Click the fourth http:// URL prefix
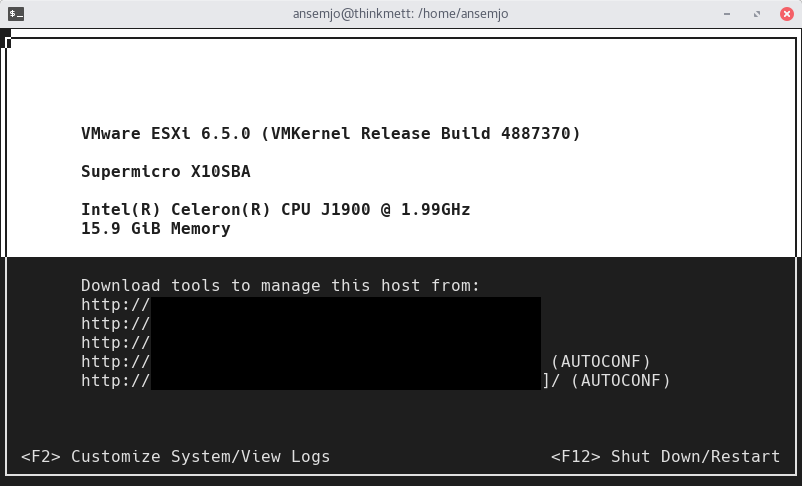 click(115, 361)
